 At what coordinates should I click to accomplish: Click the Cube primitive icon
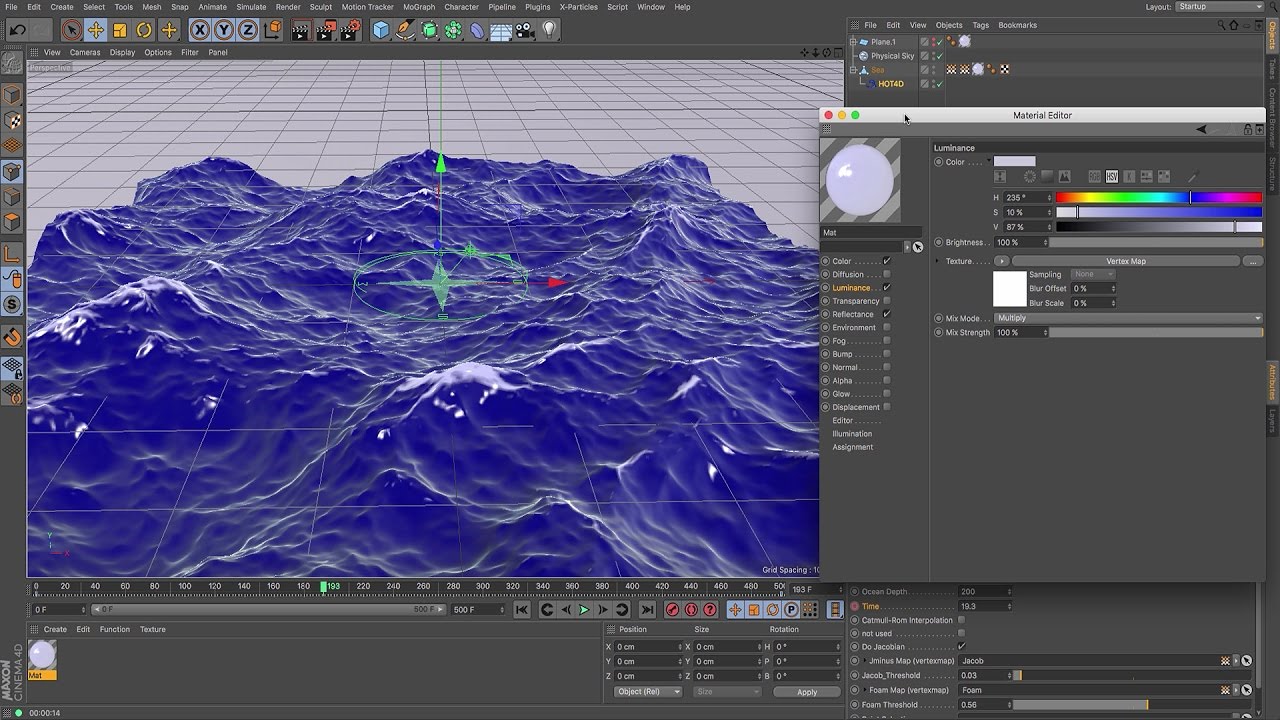point(381,30)
